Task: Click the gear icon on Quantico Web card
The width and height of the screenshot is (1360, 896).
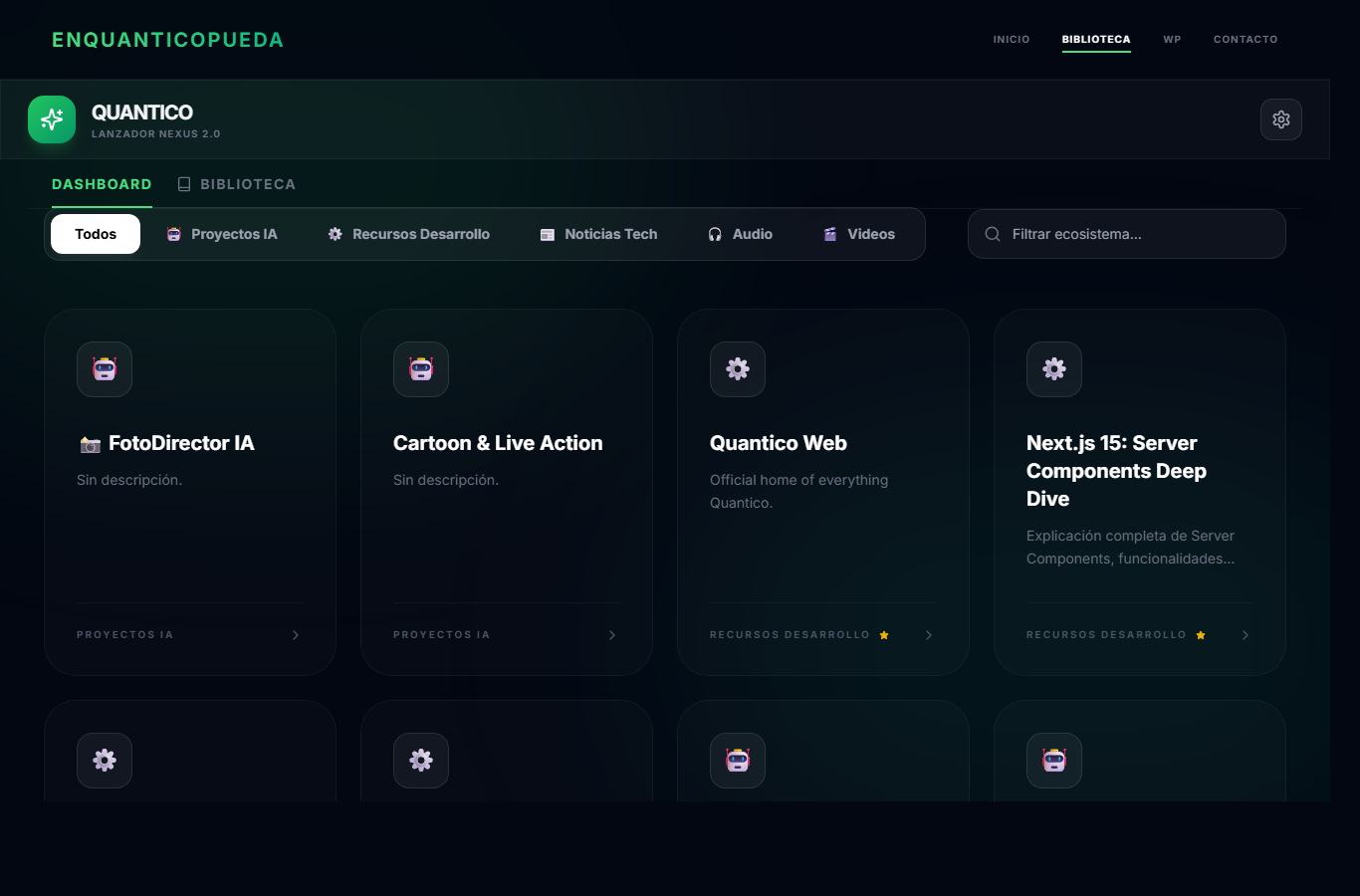Action: click(738, 369)
